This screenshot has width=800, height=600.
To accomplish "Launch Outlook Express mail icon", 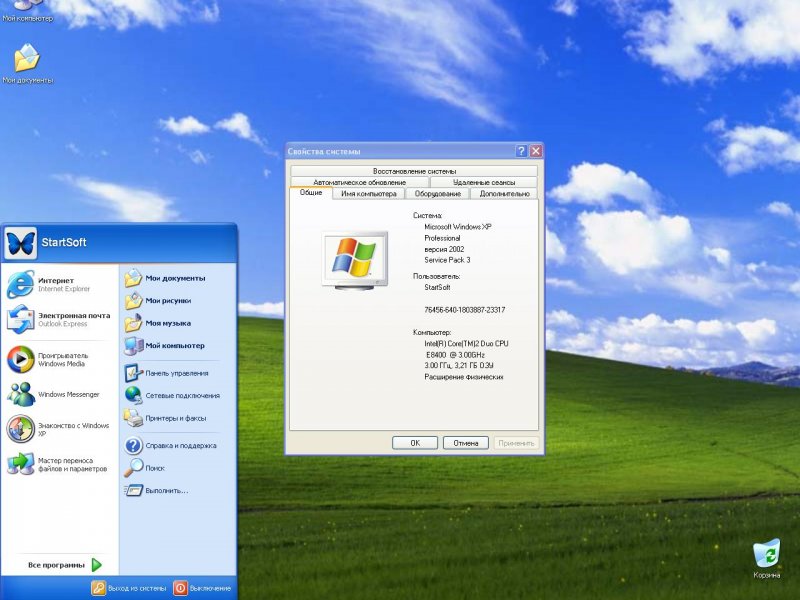I will point(20,319).
